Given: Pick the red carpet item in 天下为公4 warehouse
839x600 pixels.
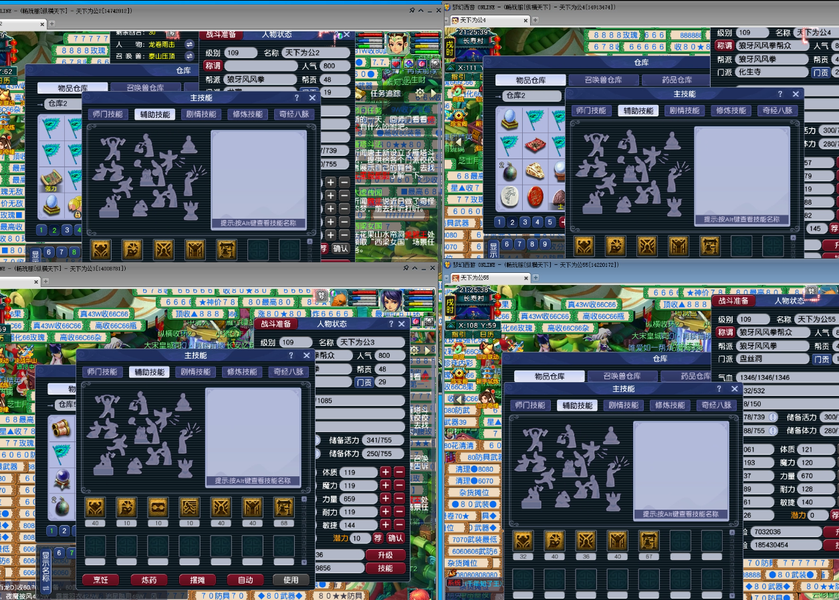Looking at the screenshot, I should 535,145.
